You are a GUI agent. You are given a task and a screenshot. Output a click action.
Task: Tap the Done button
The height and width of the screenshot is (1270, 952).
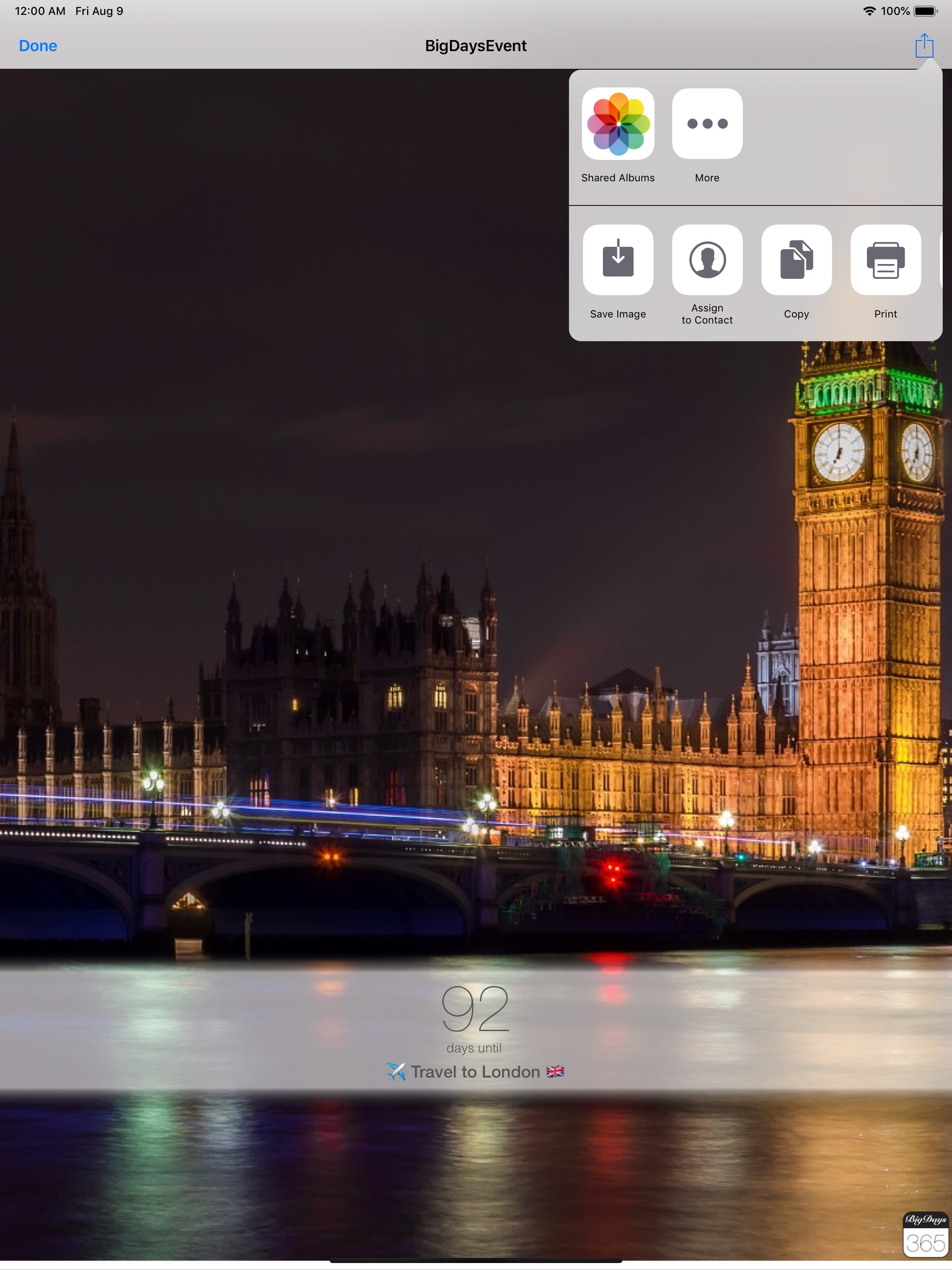pos(38,46)
